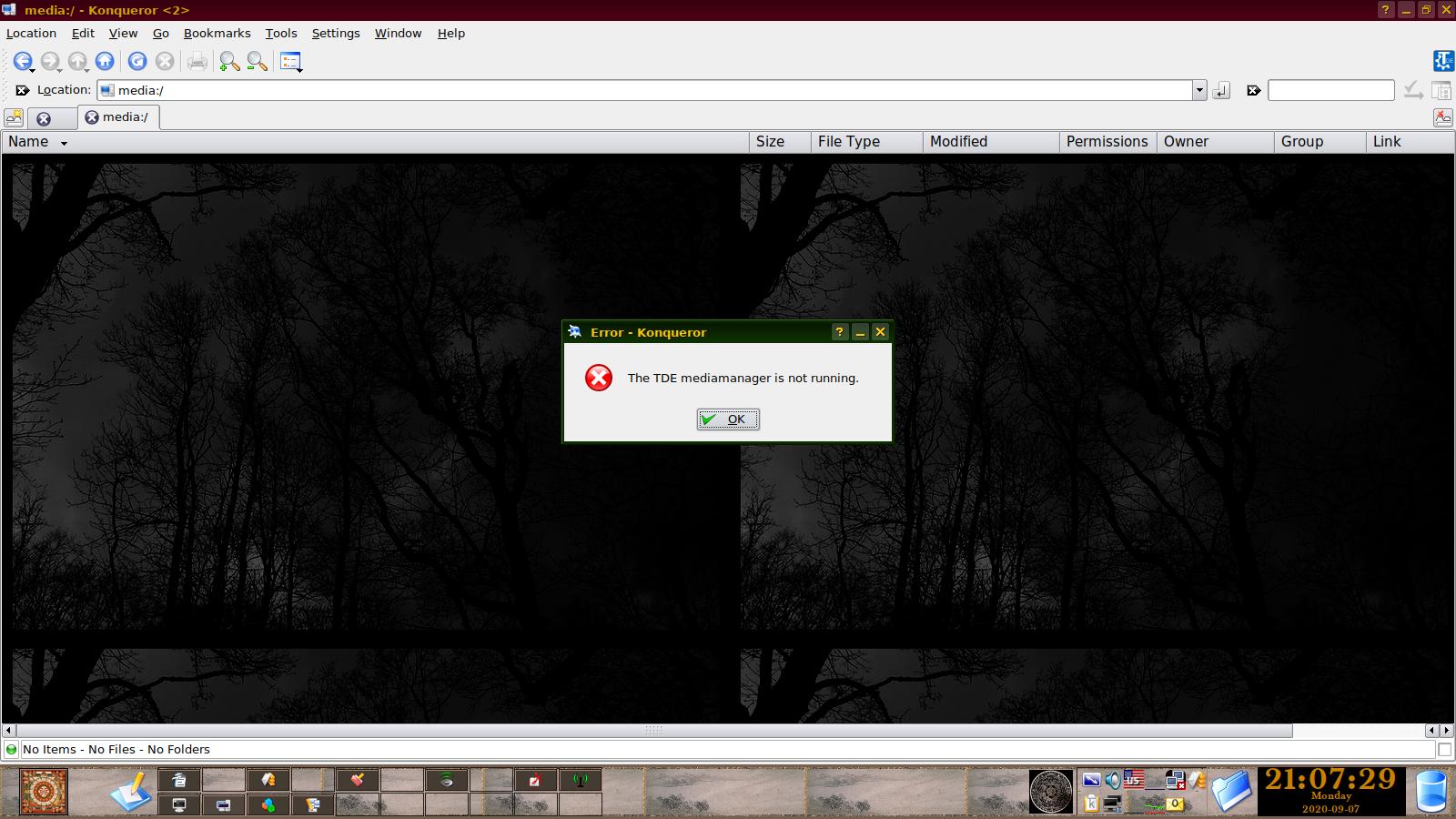Click the paint roller taskbar icon
This screenshot has height=819, width=1456.
358,780
